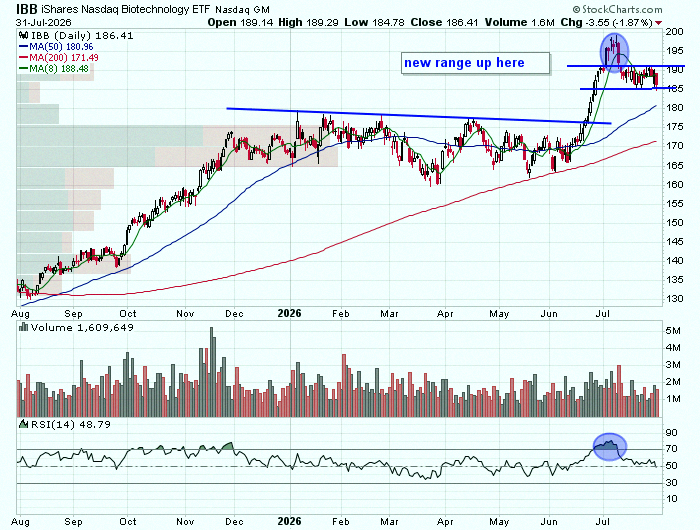
Task: Click the 30 RSI axis label
Action: (671, 483)
